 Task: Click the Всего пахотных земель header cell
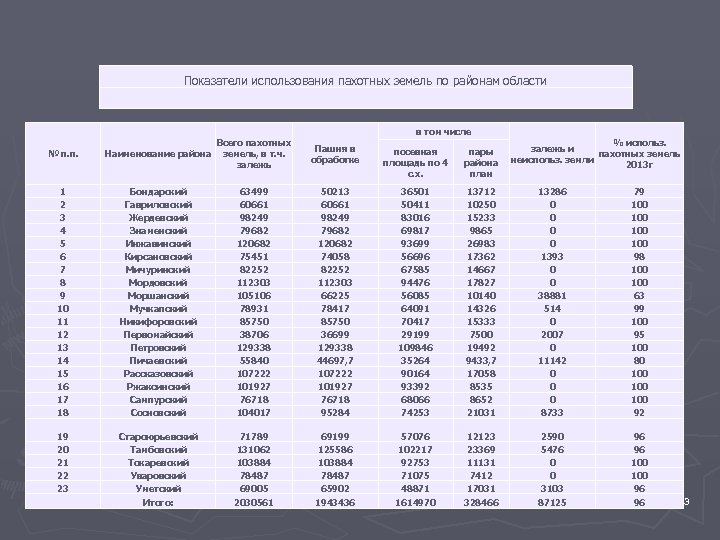pos(253,154)
